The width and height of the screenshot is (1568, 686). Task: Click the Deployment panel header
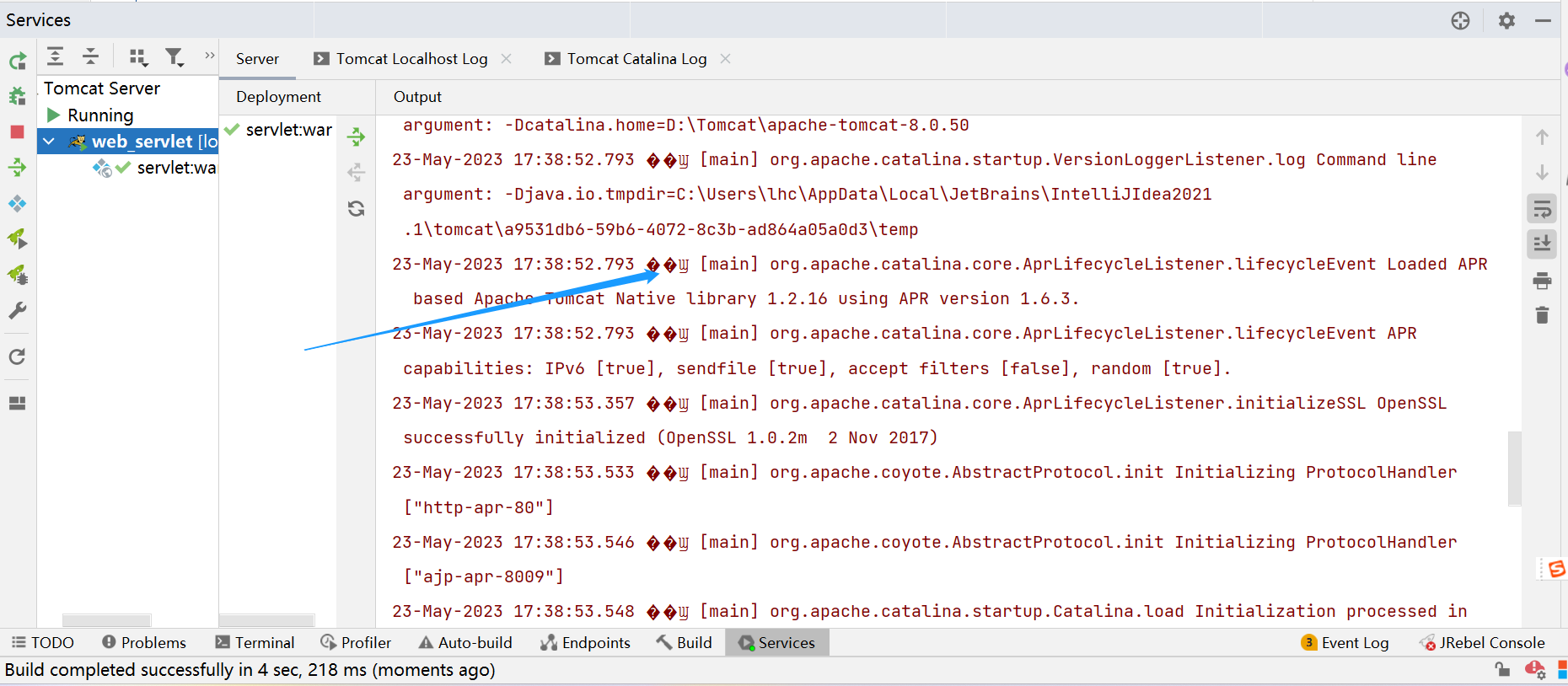click(278, 97)
